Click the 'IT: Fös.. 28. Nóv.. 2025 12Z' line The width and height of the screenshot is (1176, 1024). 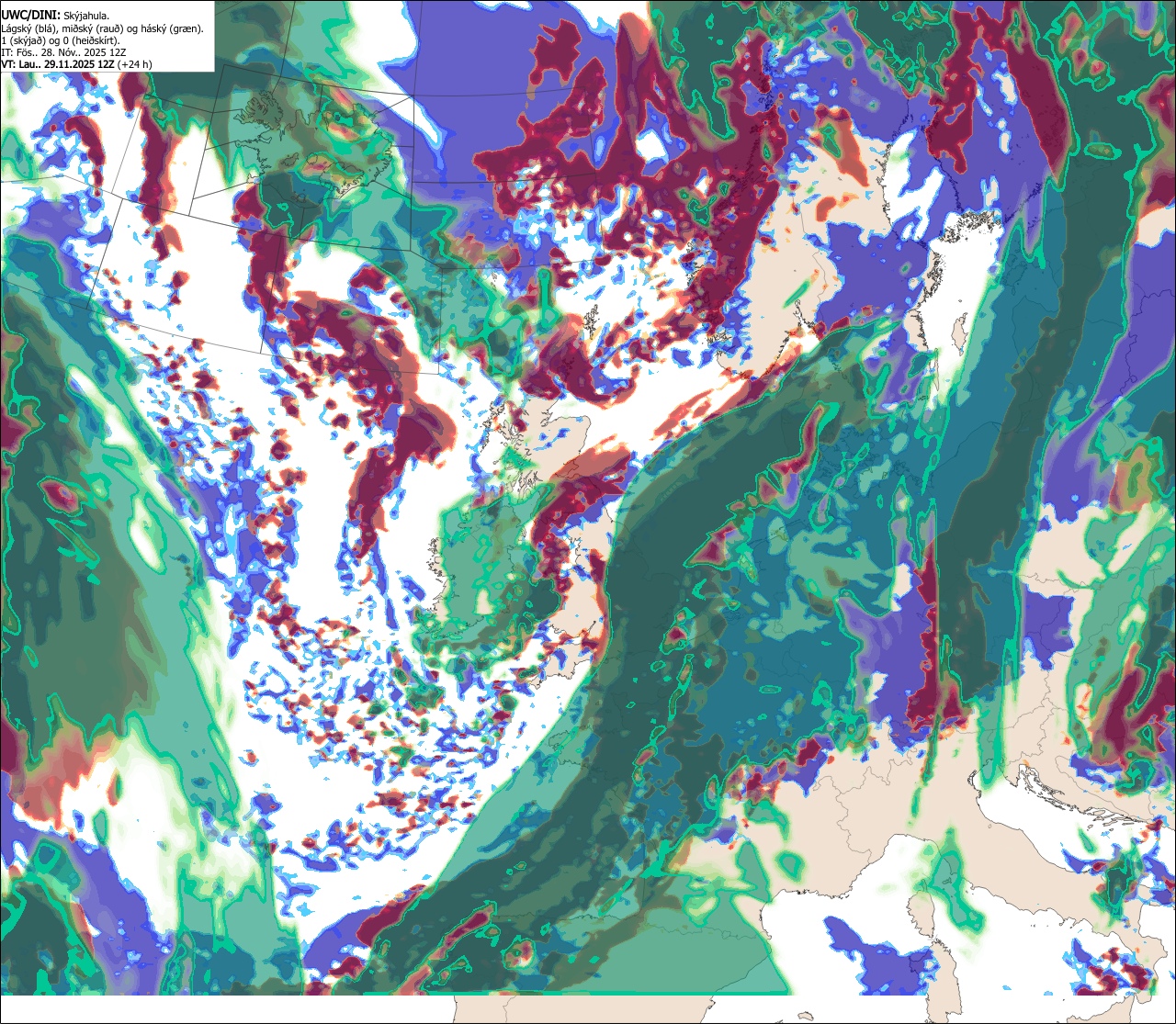click(x=64, y=52)
